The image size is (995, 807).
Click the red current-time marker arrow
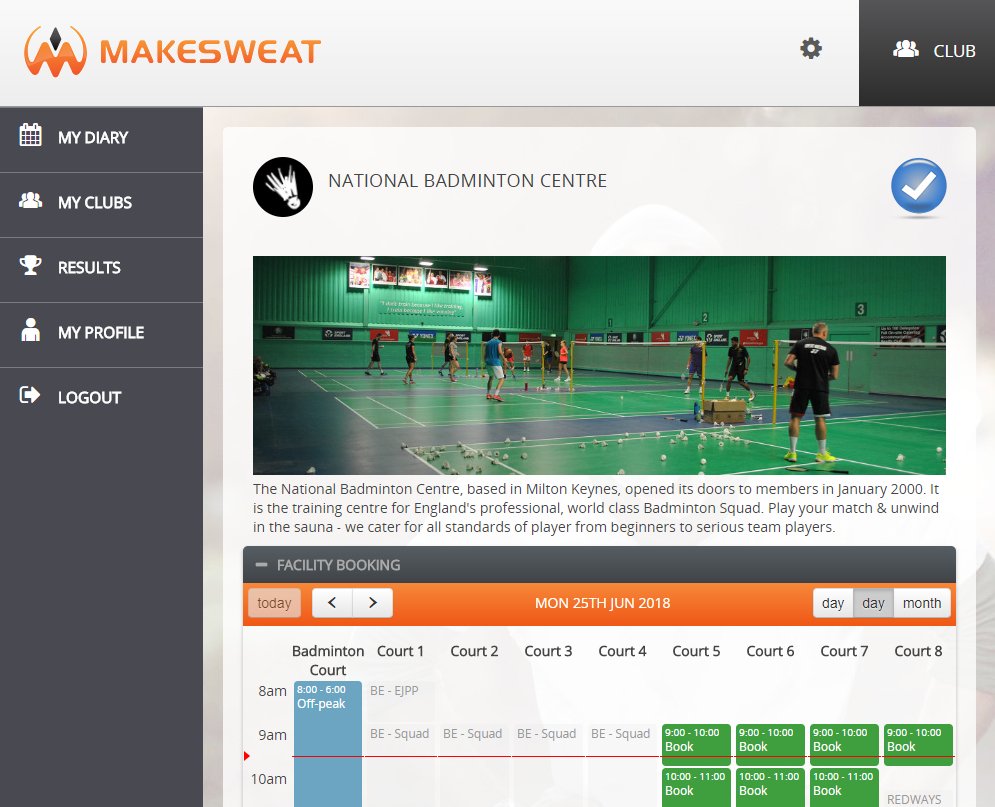coord(247,756)
